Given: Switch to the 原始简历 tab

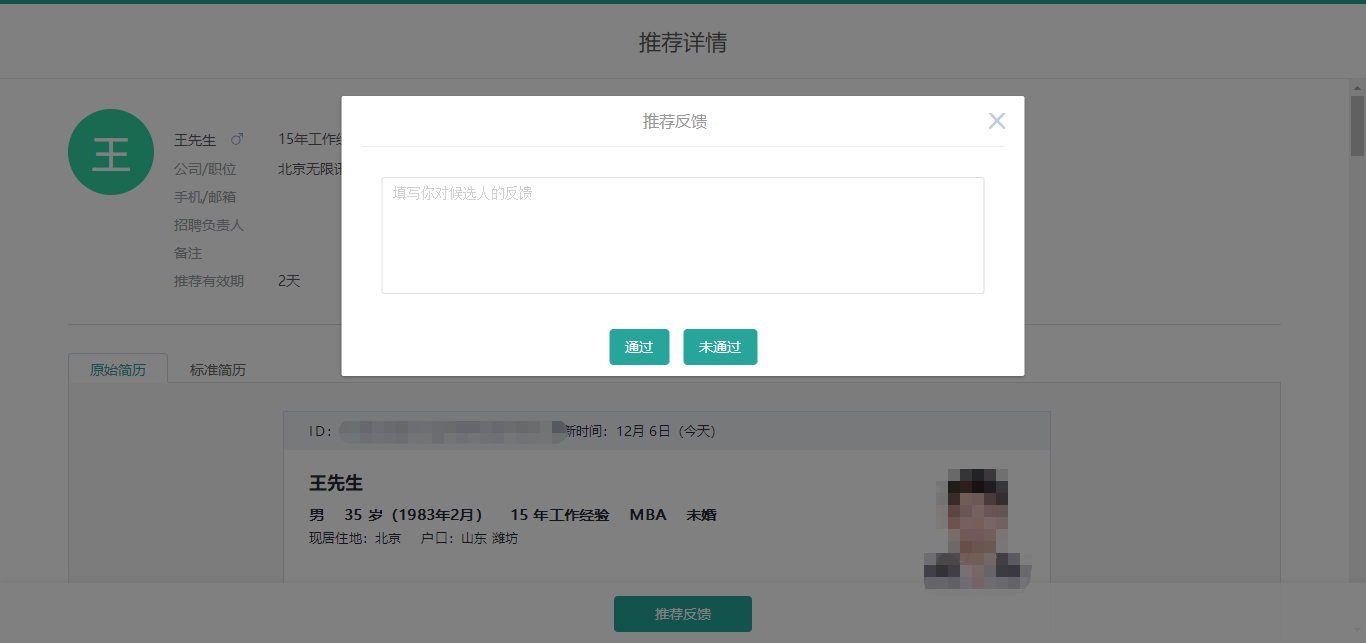Looking at the screenshot, I should point(118,370).
